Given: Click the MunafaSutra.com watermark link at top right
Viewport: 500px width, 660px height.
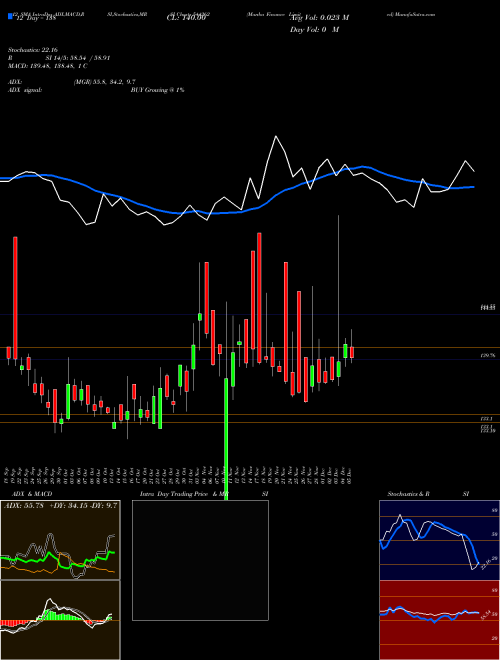Looking at the screenshot, I should [x=411, y=14].
